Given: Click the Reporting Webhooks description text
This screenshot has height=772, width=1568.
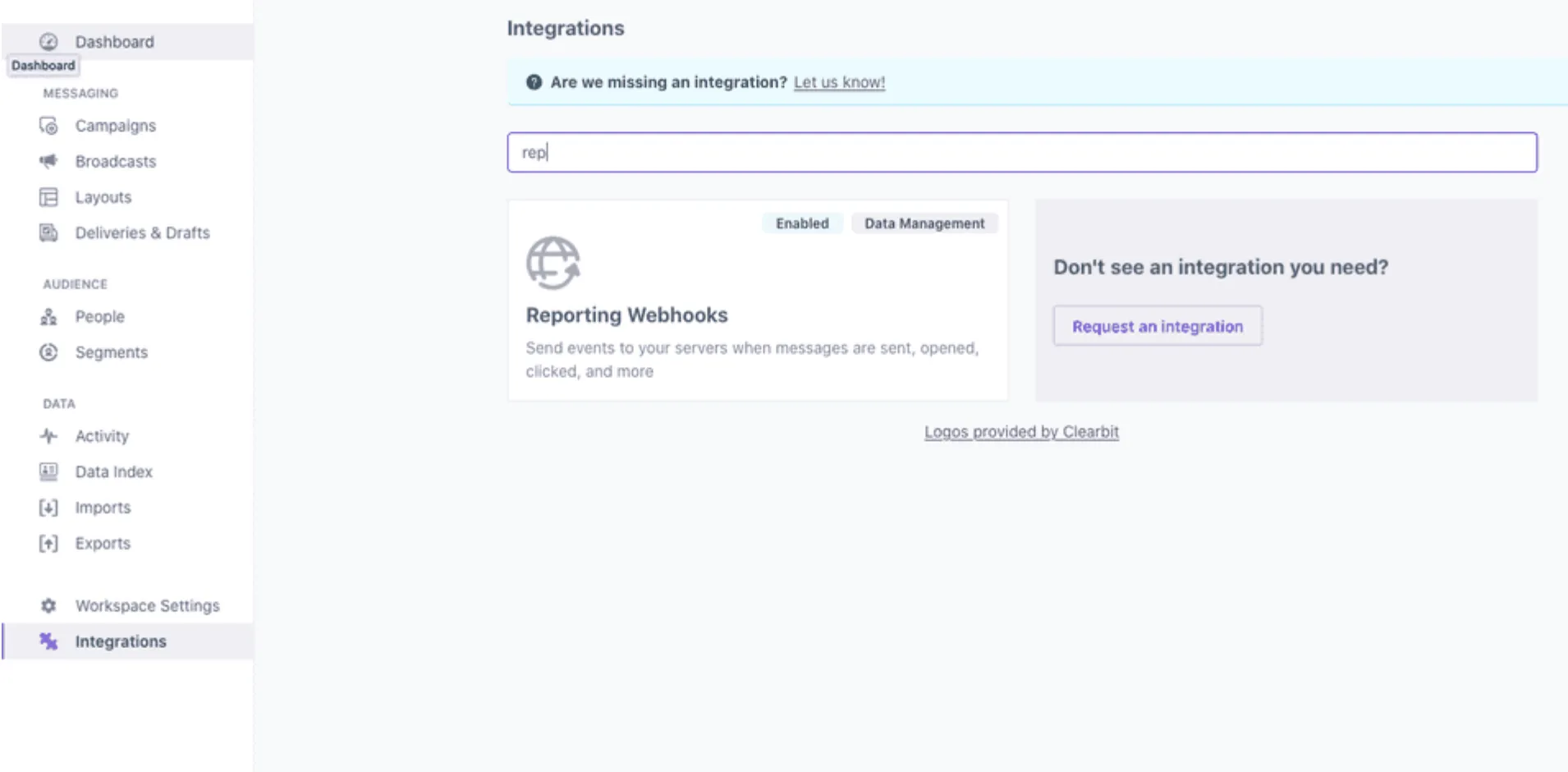Looking at the screenshot, I should [752, 360].
